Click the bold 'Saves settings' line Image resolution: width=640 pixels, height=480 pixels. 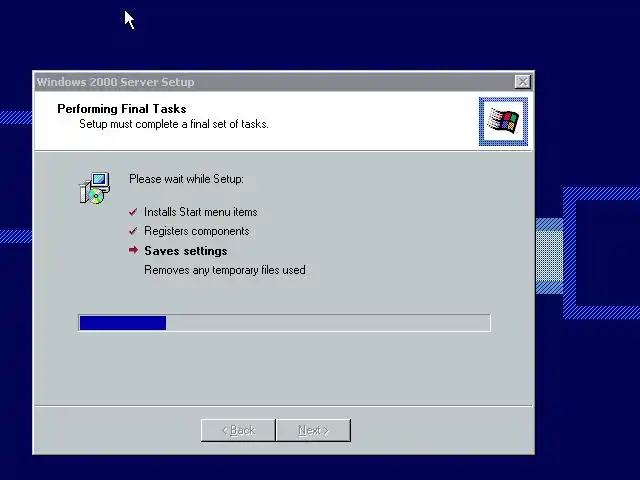tap(186, 251)
